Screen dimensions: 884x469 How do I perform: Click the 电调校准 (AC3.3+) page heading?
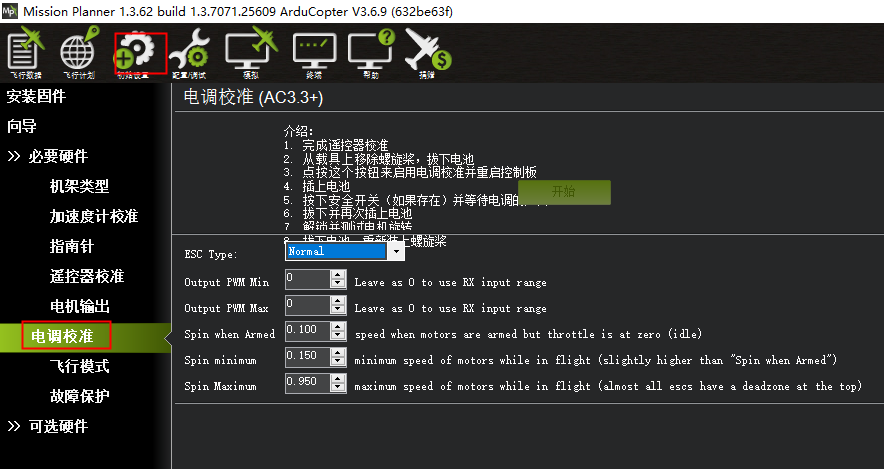[x=253, y=98]
